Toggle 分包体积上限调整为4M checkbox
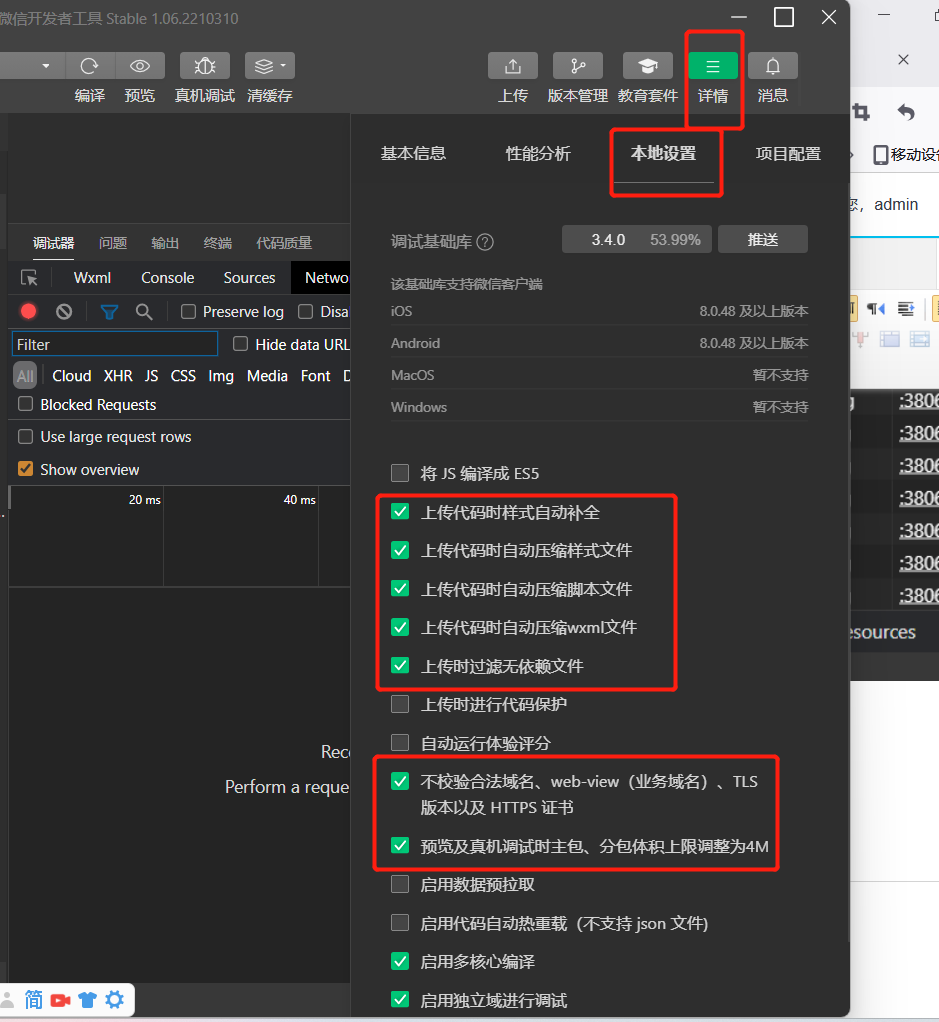939x1022 pixels. point(400,845)
